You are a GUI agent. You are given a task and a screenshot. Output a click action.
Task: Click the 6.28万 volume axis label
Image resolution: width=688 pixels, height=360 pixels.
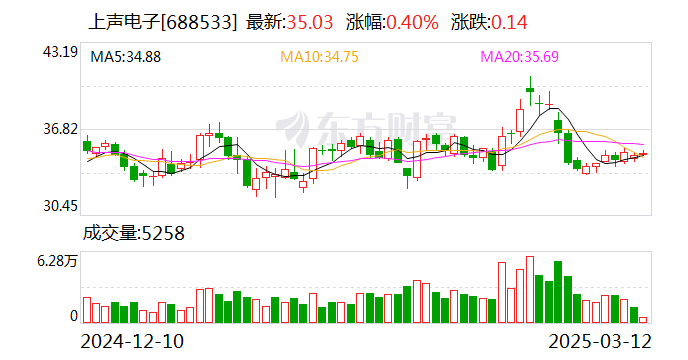pyautogui.click(x=57, y=261)
